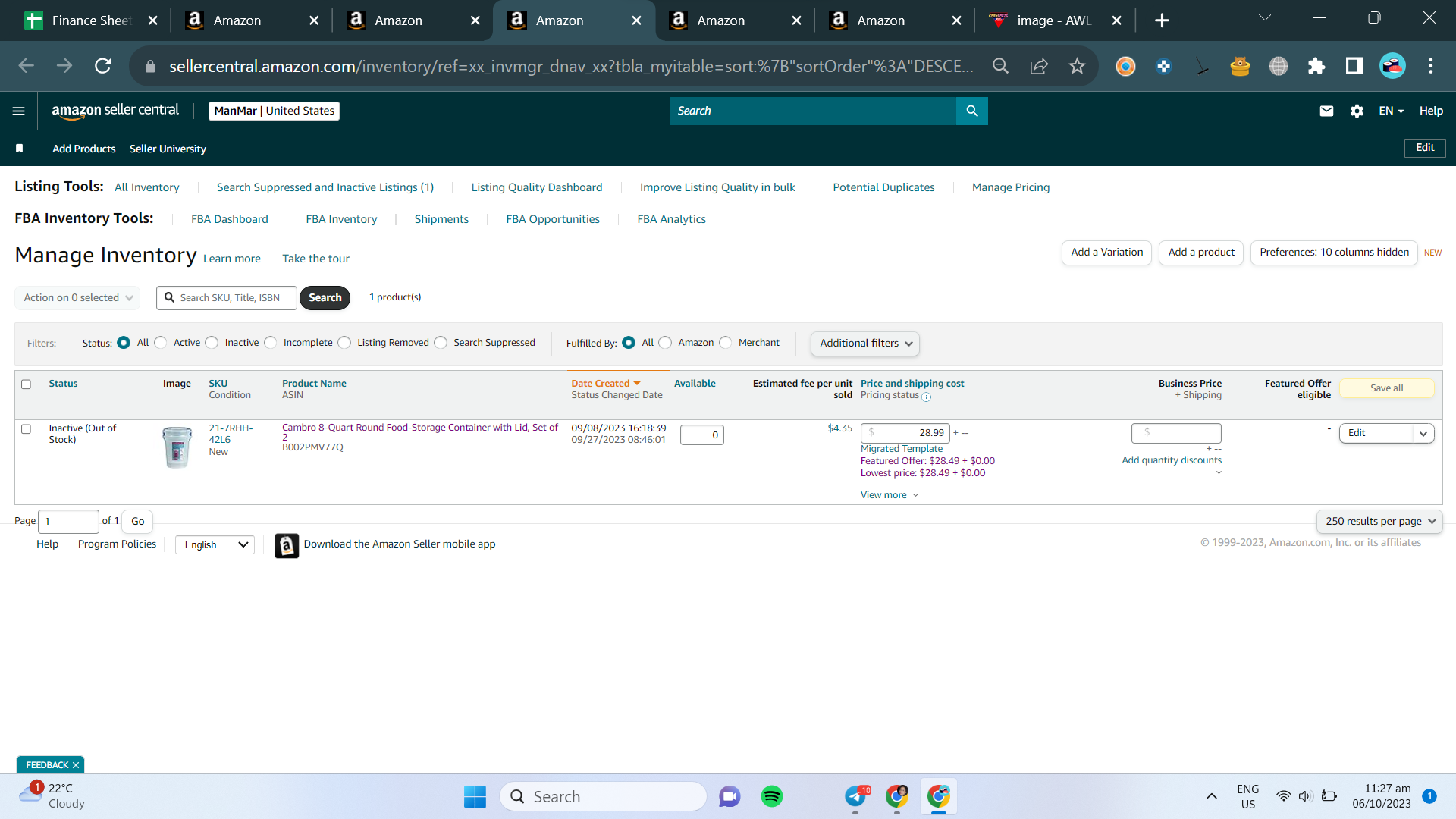Reload the page with the refresh icon
1456x819 pixels.
(103, 66)
